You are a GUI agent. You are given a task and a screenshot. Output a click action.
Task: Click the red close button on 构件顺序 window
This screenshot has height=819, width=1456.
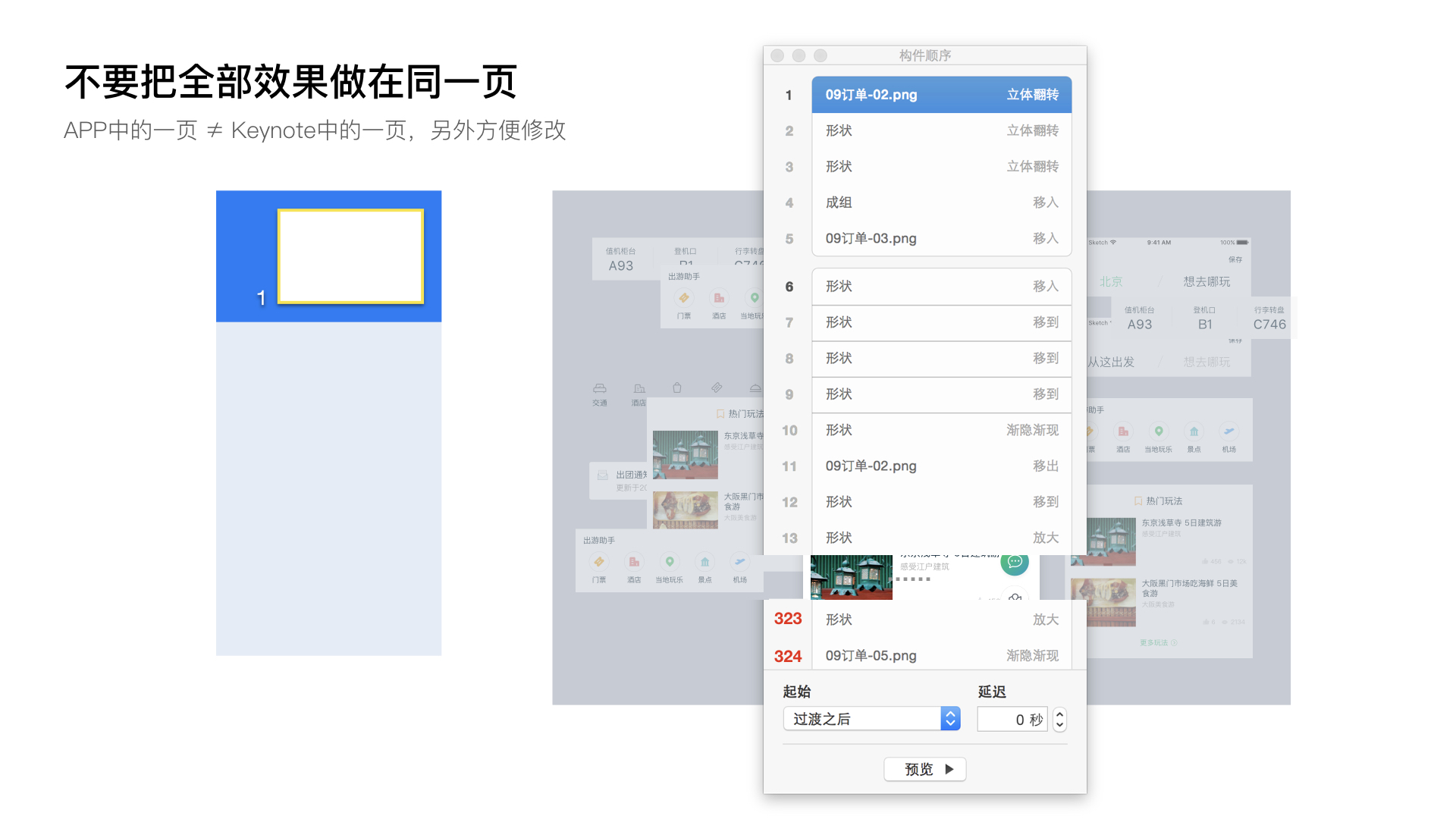pos(777,55)
